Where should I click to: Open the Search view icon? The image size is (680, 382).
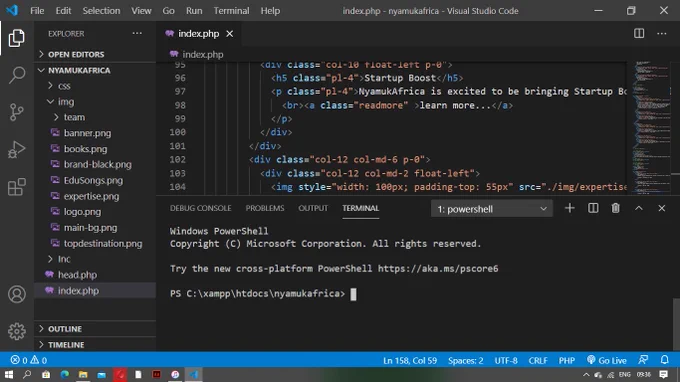coord(16,75)
